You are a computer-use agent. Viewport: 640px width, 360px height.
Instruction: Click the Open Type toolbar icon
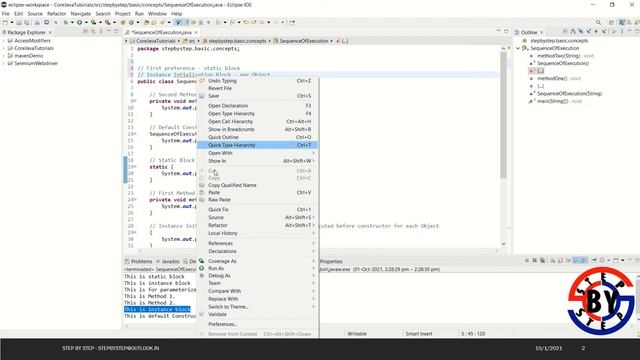click(x=146, y=22)
